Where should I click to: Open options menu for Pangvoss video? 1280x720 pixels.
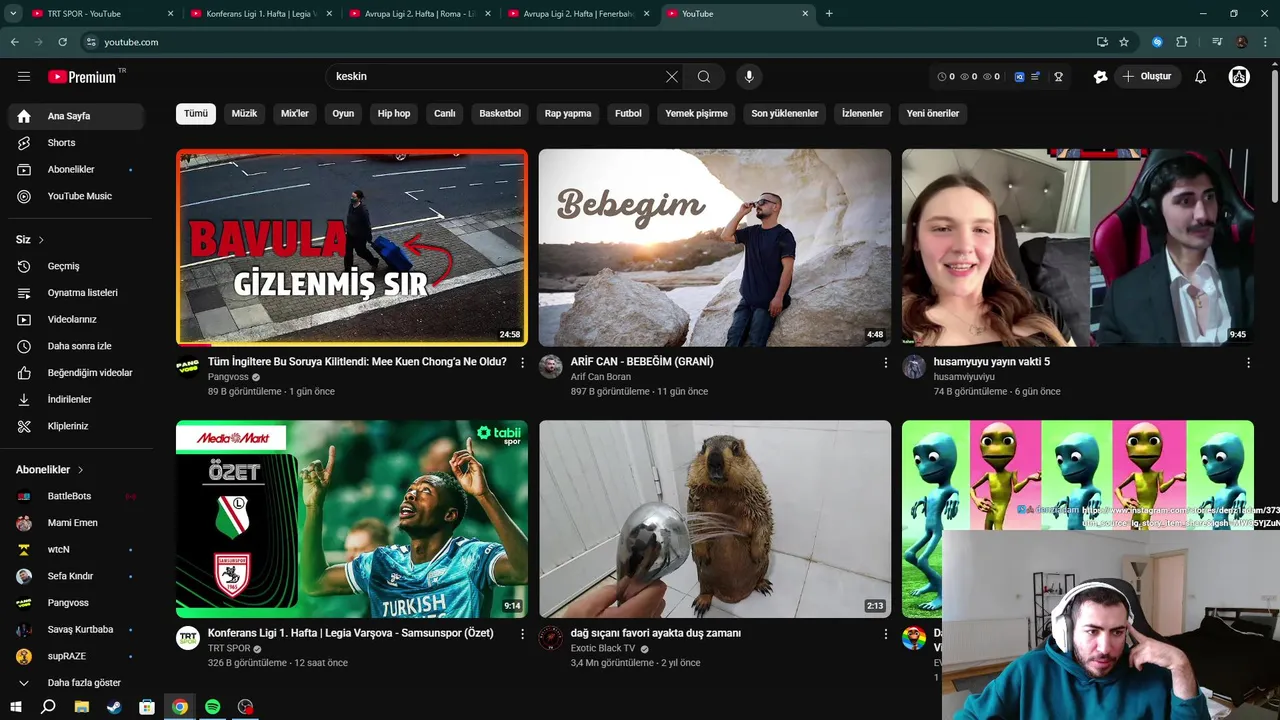(x=522, y=363)
